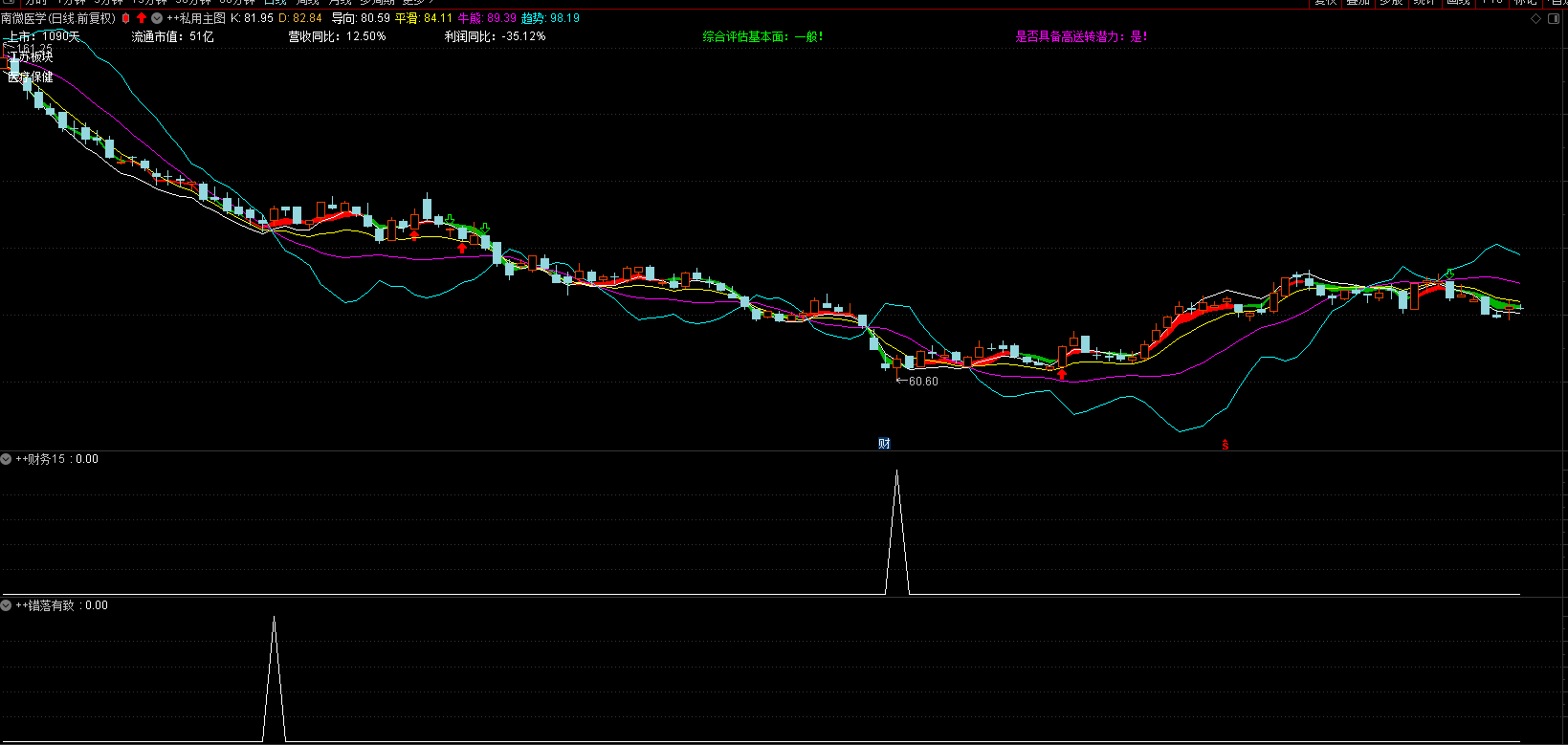Click the 财 financial marker on the time axis
The height and width of the screenshot is (745, 1568).
(884, 444)
